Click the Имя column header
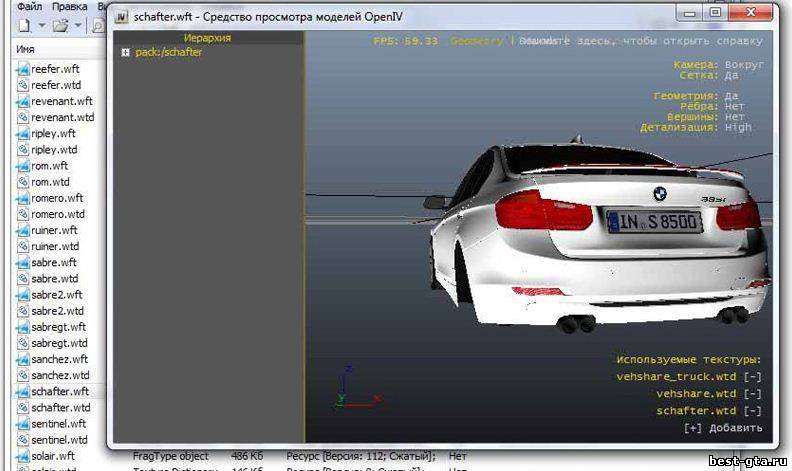This screenshot has width=792, height=471. click(25, 49)
